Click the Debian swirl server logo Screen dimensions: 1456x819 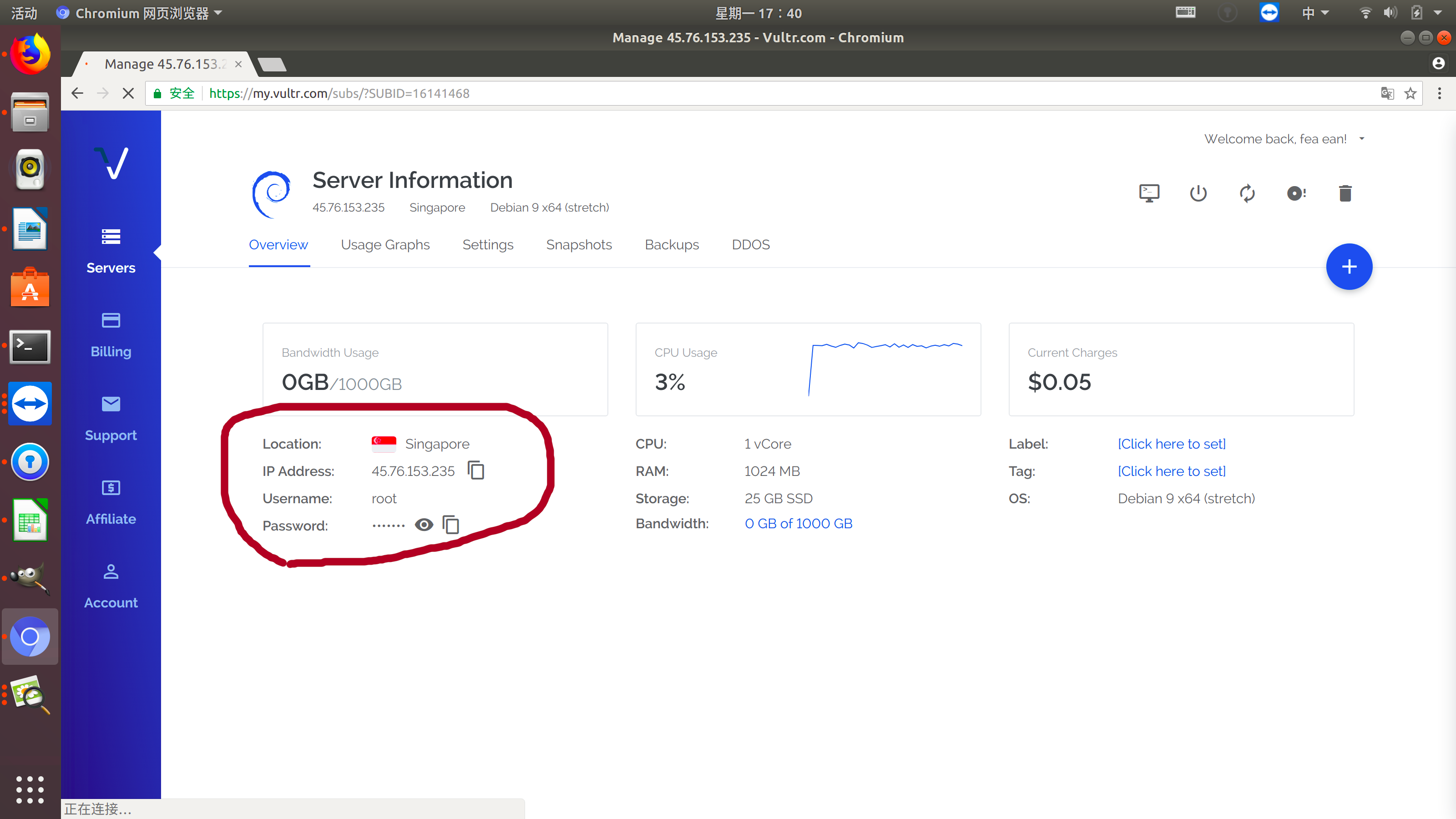click(271, 194)
